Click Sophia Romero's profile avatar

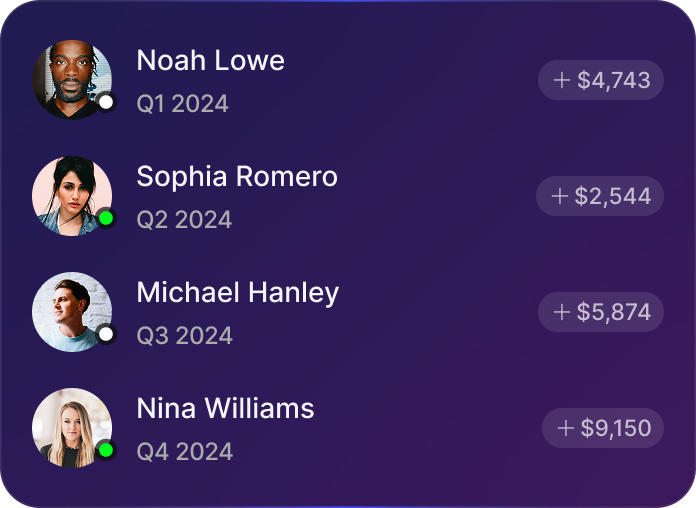pos(70,196)
